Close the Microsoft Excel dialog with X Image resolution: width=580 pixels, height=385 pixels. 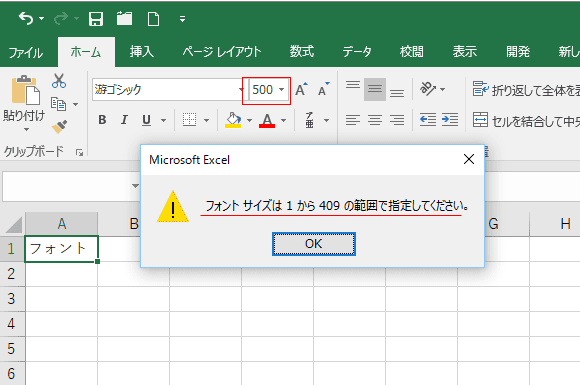coord(469,159)
